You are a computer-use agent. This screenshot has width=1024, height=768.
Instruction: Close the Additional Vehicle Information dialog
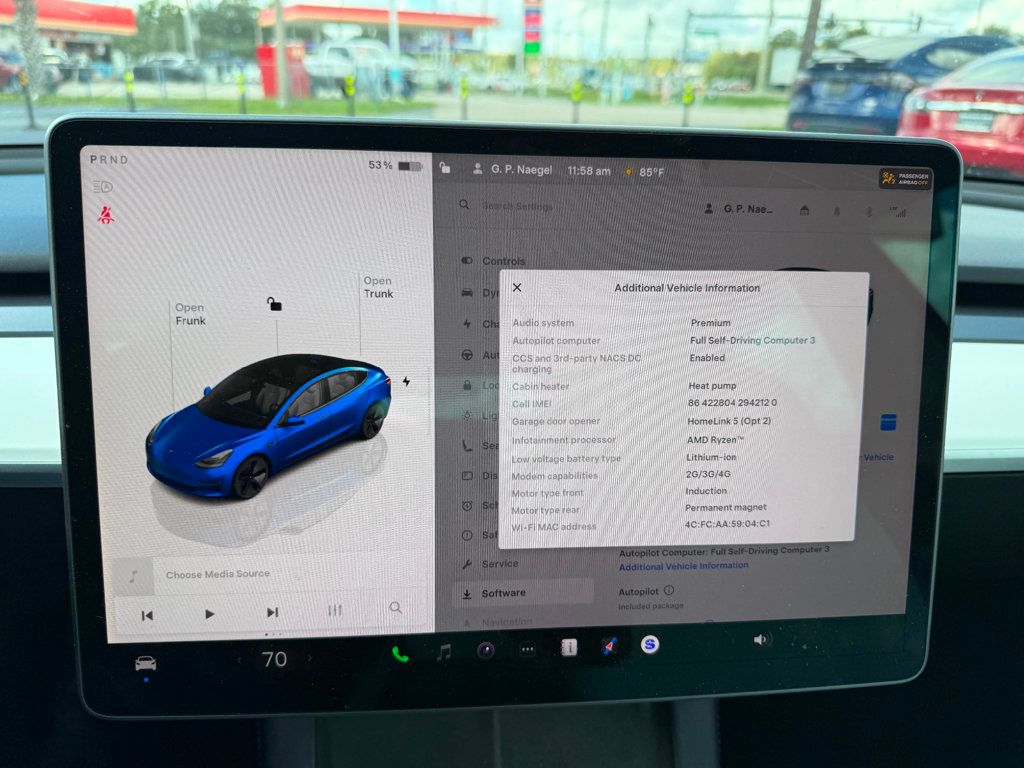click(x=517, y=288)
